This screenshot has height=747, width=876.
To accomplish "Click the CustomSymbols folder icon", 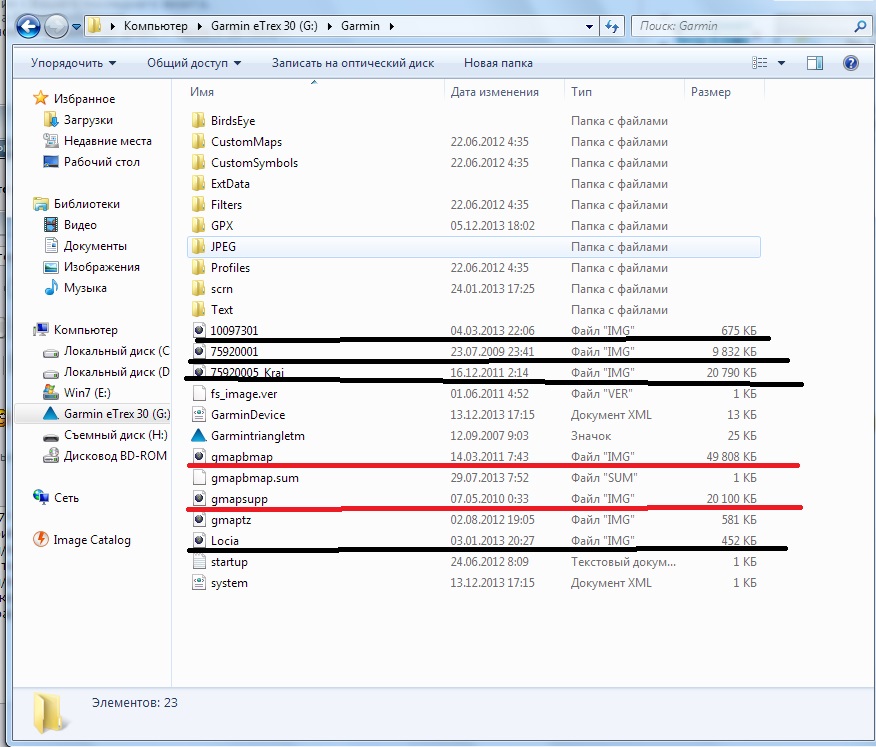I will 198,163.
